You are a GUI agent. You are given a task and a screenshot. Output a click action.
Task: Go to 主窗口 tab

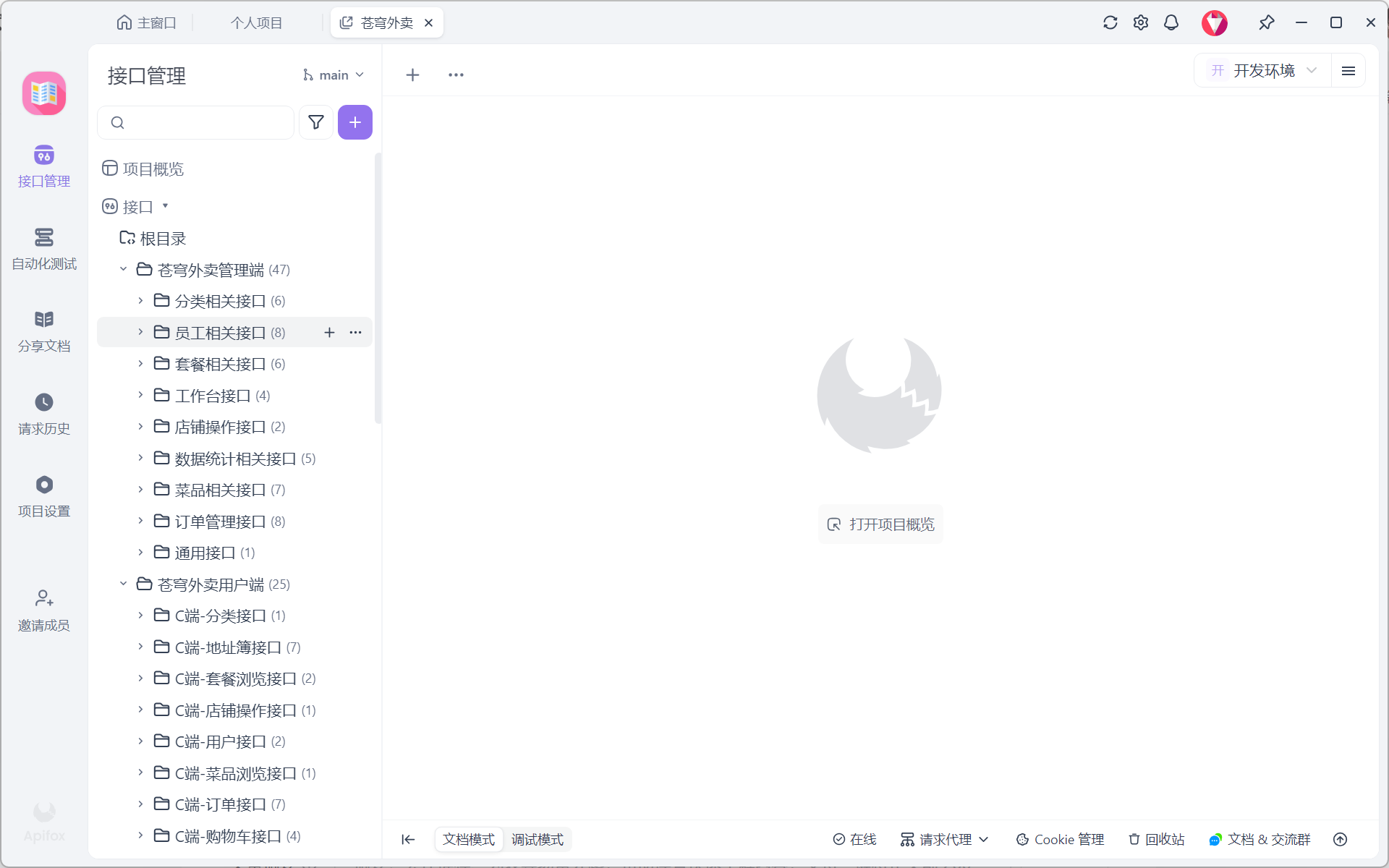click(147, 23)
